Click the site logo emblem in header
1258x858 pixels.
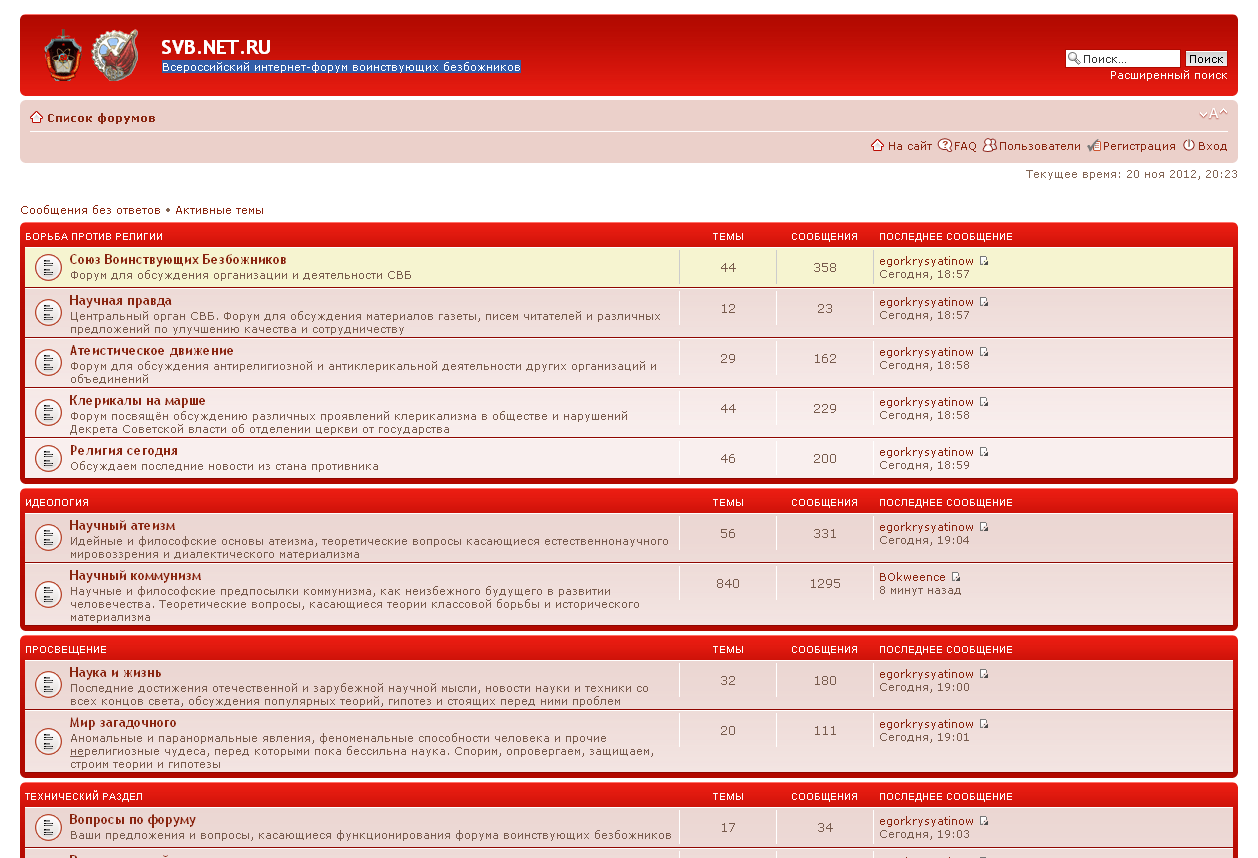tap(91, 55)
